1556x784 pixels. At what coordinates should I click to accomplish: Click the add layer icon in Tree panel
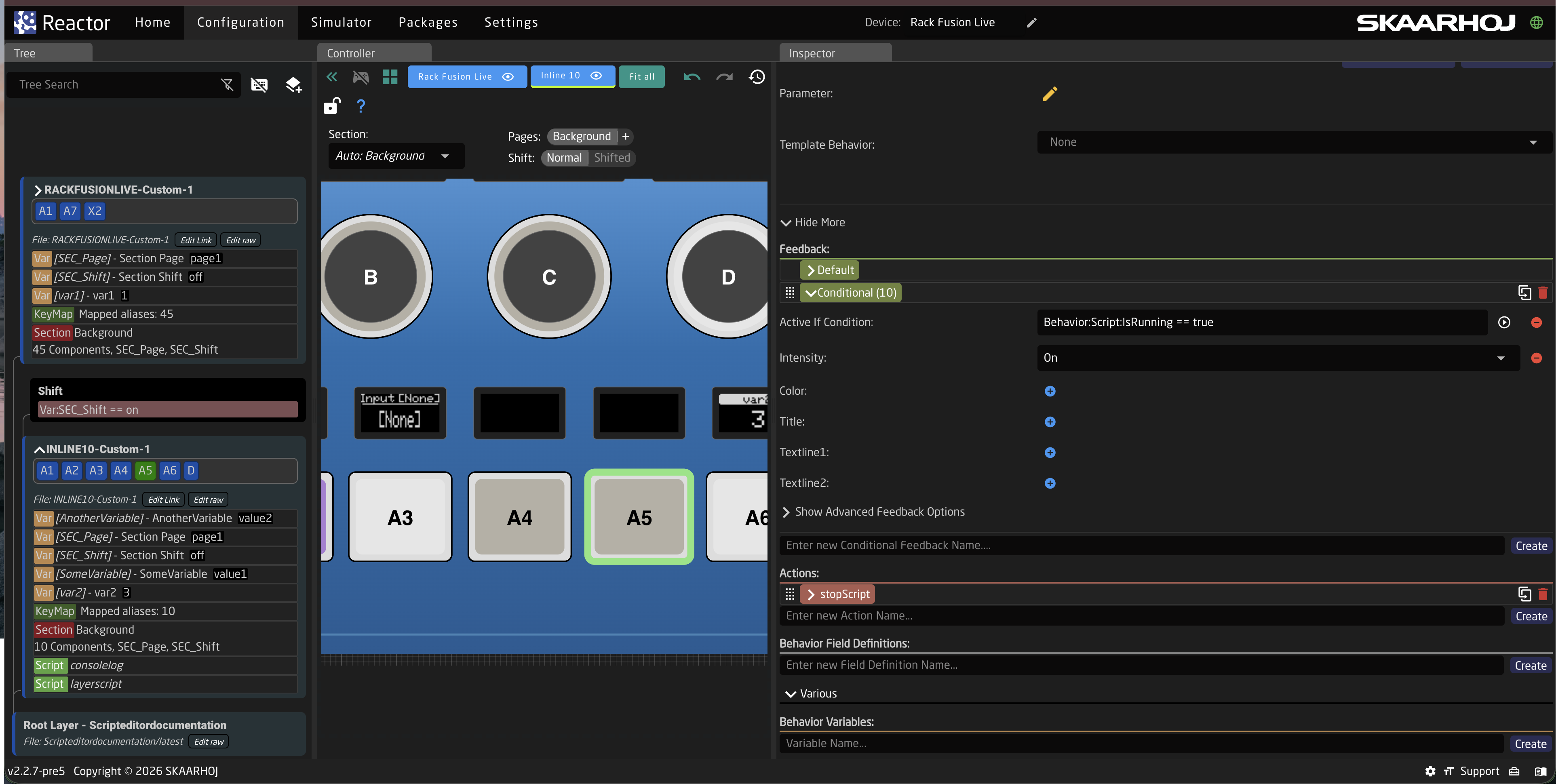point(293,84)
